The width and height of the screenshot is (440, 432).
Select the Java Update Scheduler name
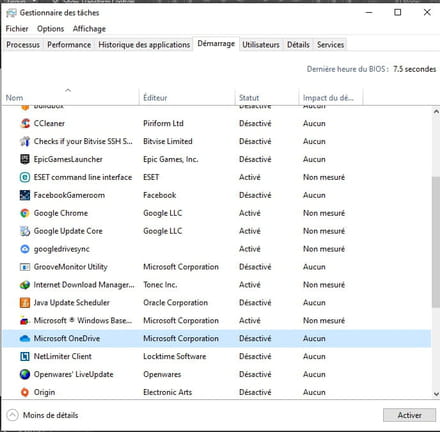click(x=71, y=303)
